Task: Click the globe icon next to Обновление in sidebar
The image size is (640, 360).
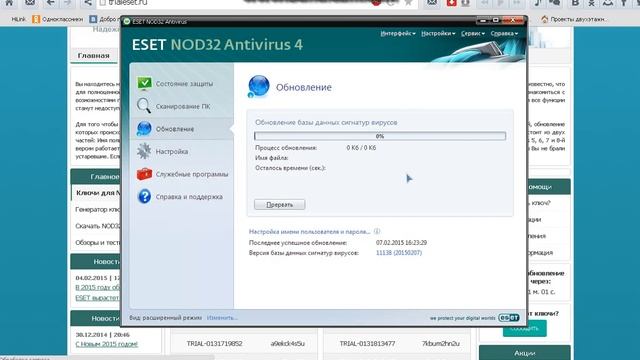Action: (144, 128)
